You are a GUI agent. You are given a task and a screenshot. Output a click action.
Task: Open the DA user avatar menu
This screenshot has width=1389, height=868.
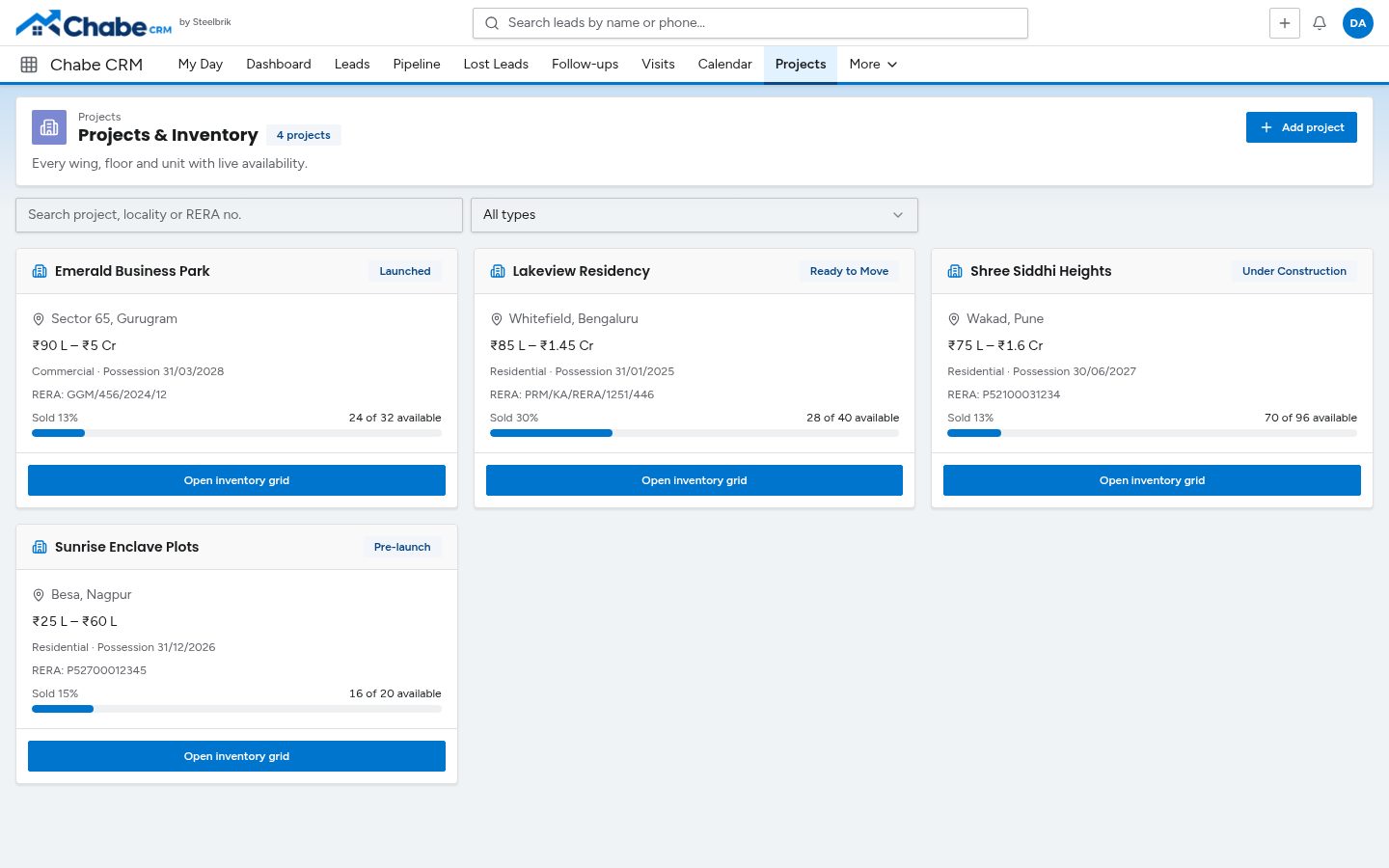[x=1358, y=23]
